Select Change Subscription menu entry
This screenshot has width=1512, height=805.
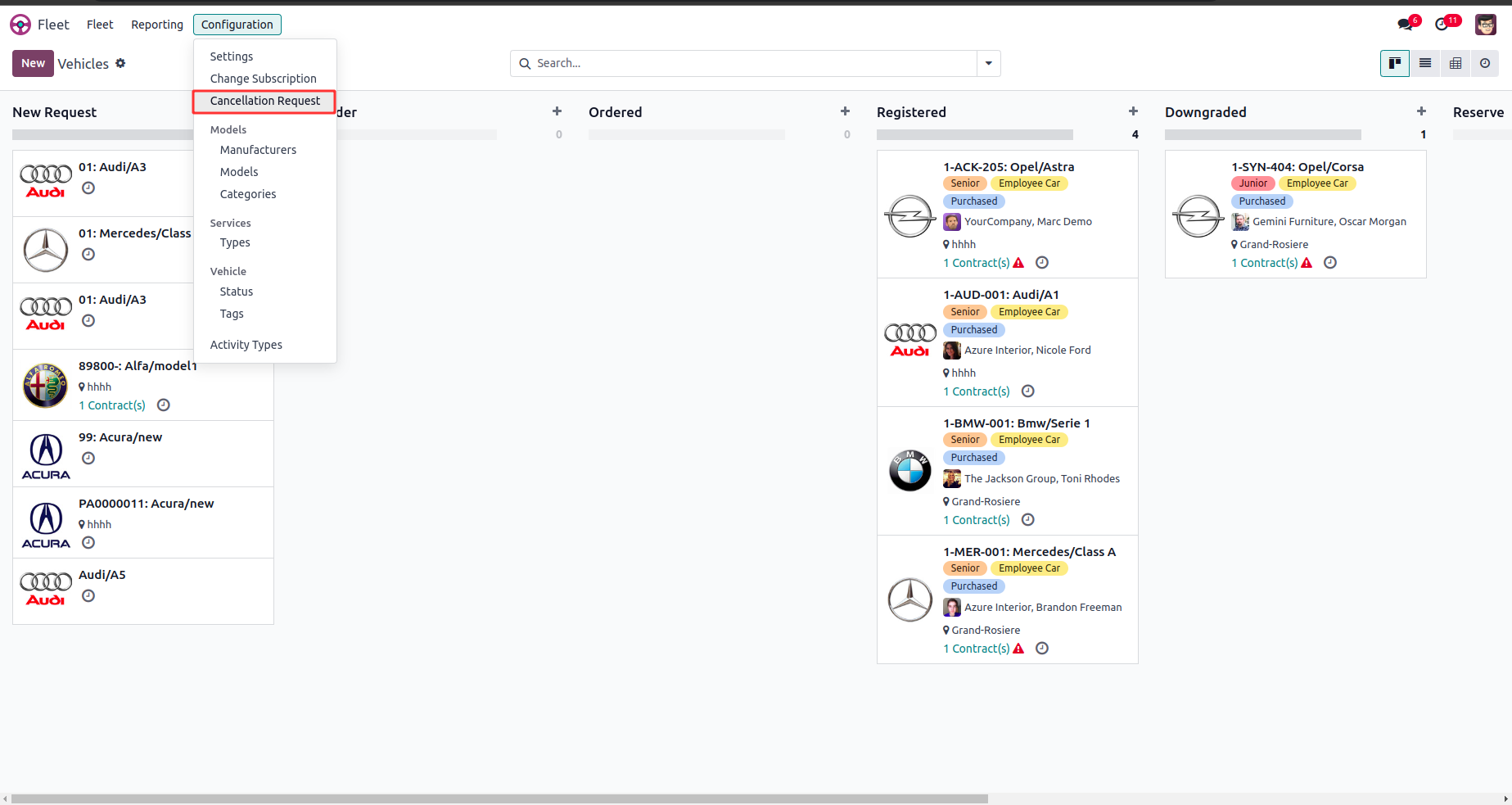[265, 79]
